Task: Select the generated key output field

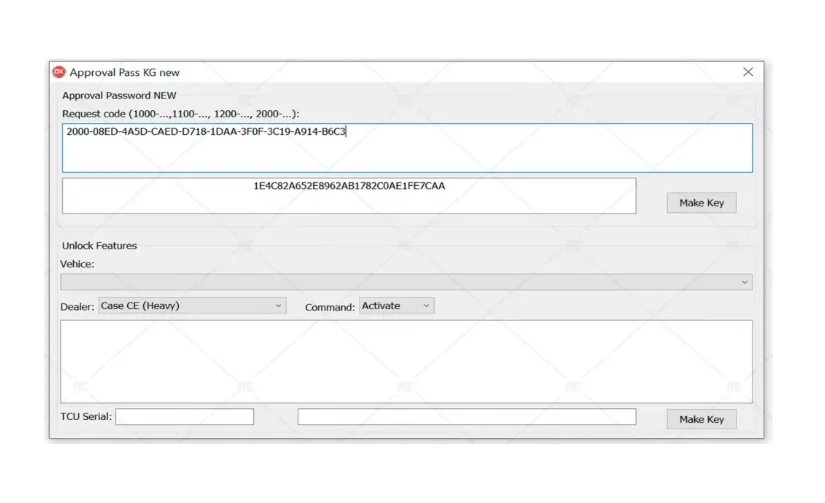Action: [349, 196]
